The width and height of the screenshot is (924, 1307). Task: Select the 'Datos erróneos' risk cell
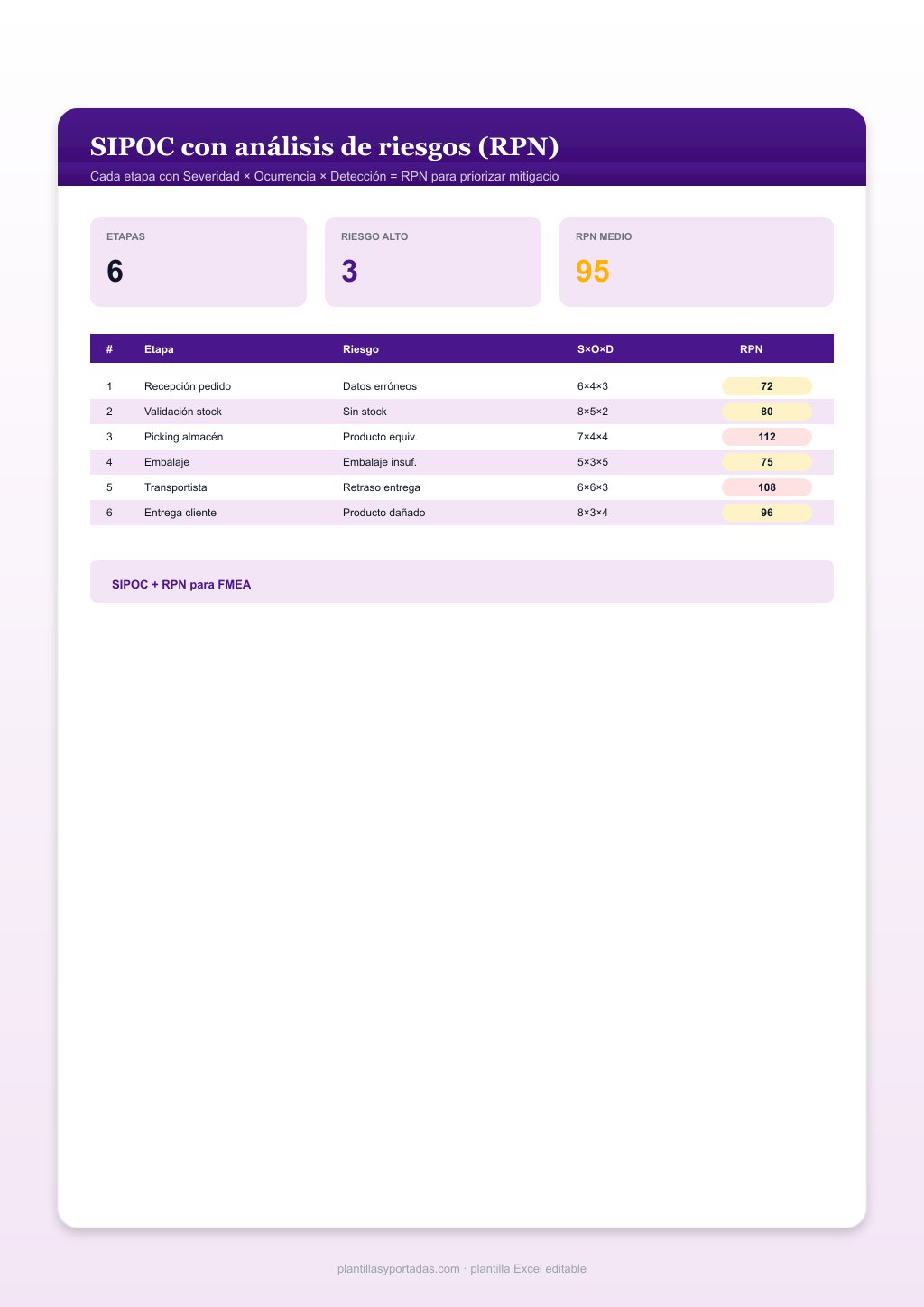[380, 386]
